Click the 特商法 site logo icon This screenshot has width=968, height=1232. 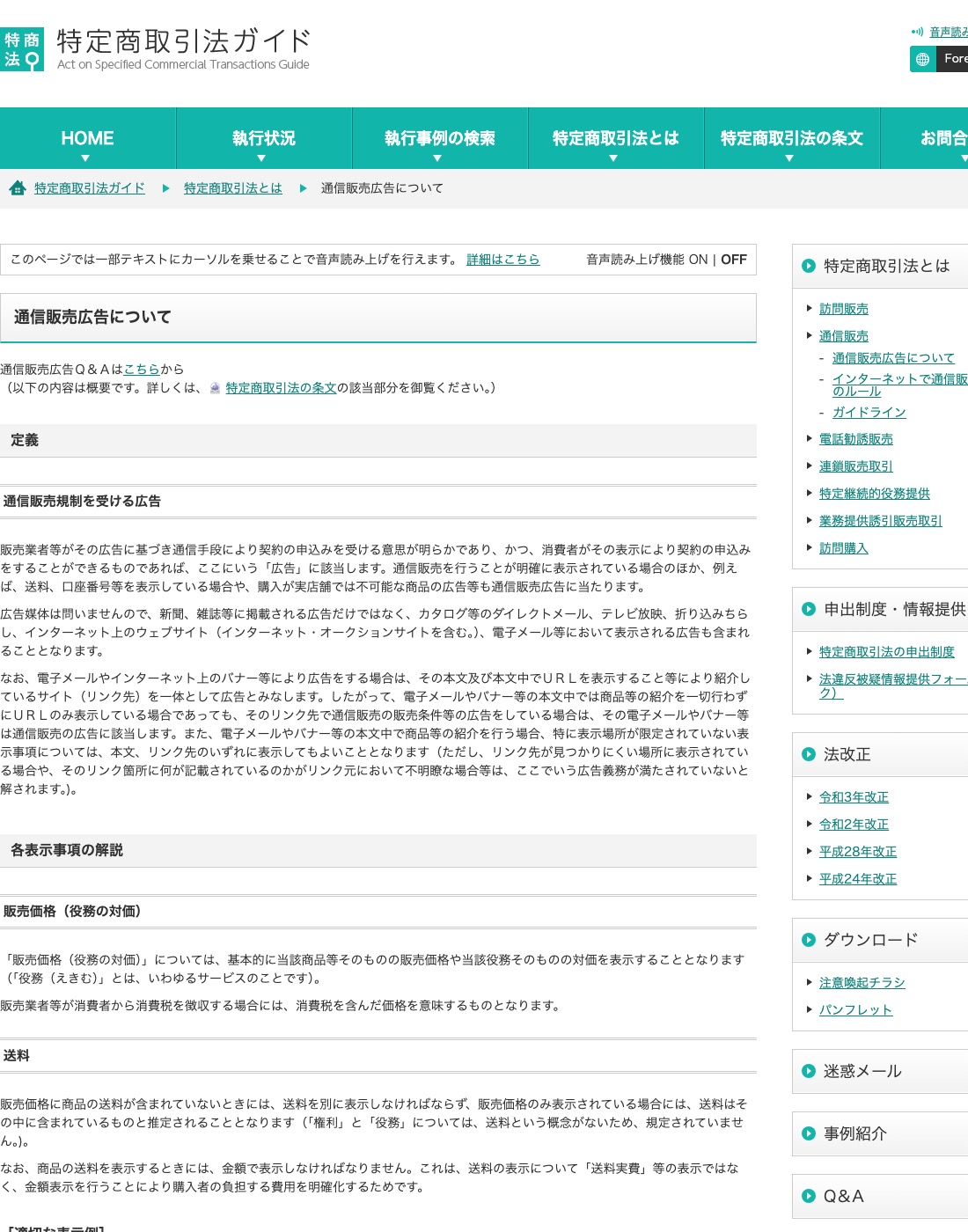(22, 49)
